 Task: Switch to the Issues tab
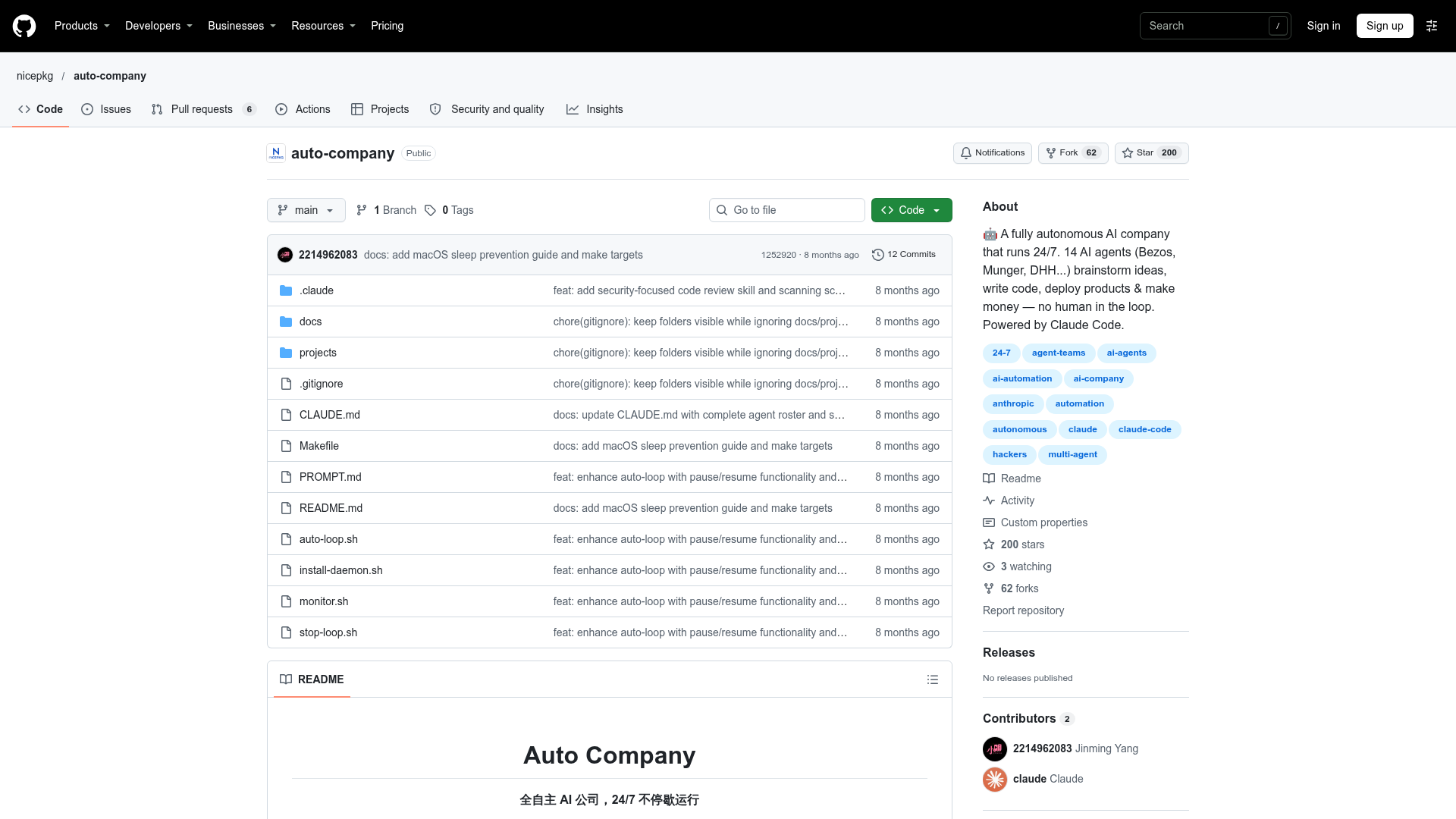106,109
